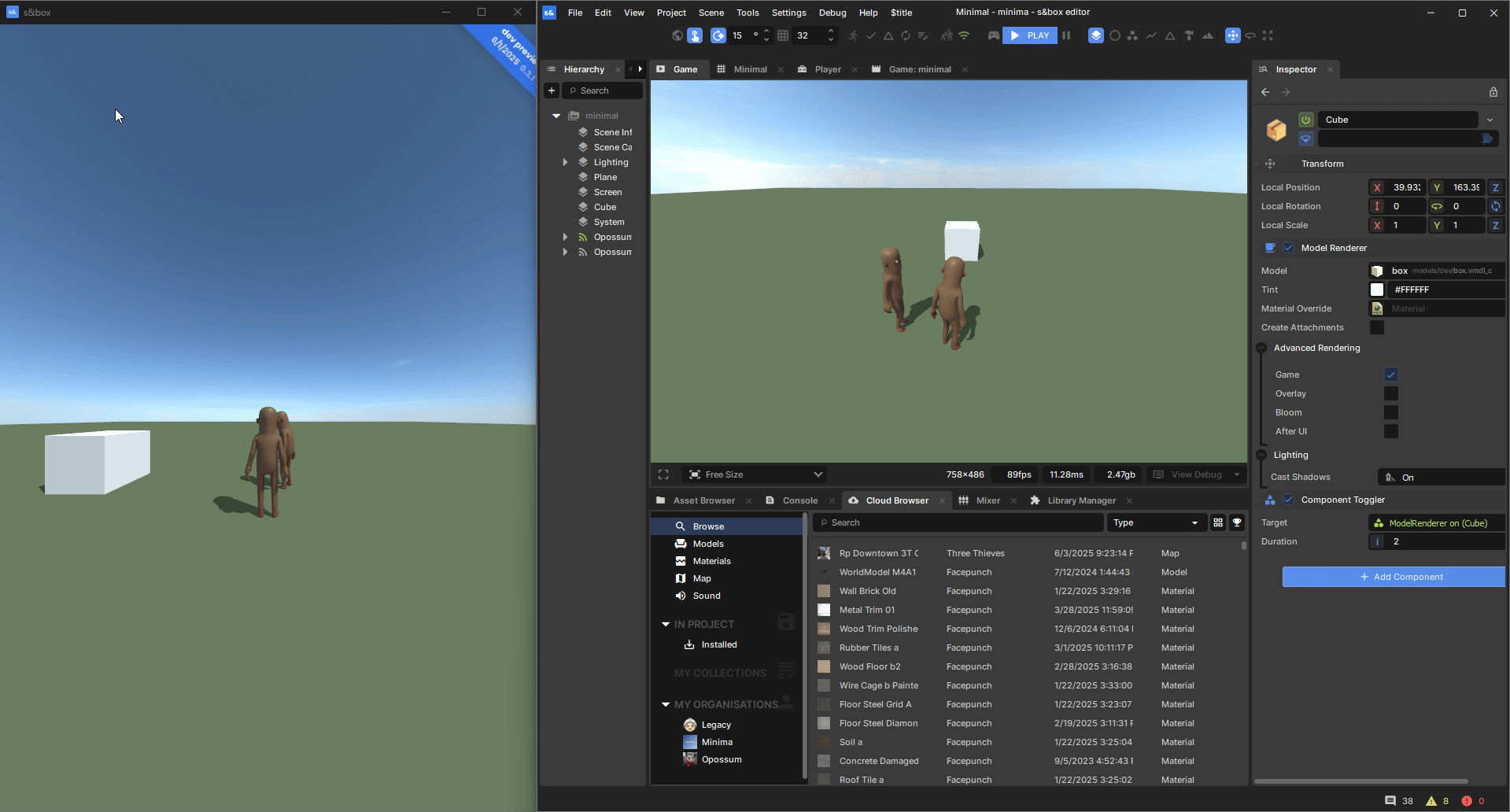Toggle the angle snap icon beside 15
Image resolution: width=1510 pixels, height=812 pixels.
coord(718,35)
